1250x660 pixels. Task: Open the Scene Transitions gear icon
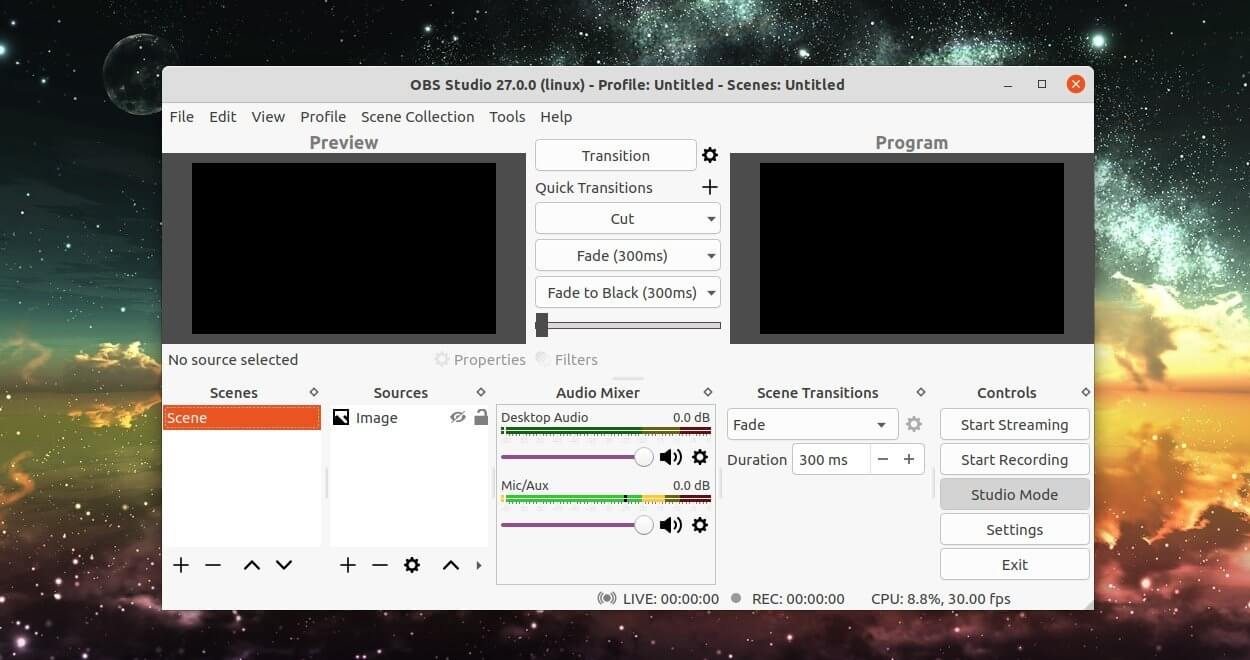913,424
